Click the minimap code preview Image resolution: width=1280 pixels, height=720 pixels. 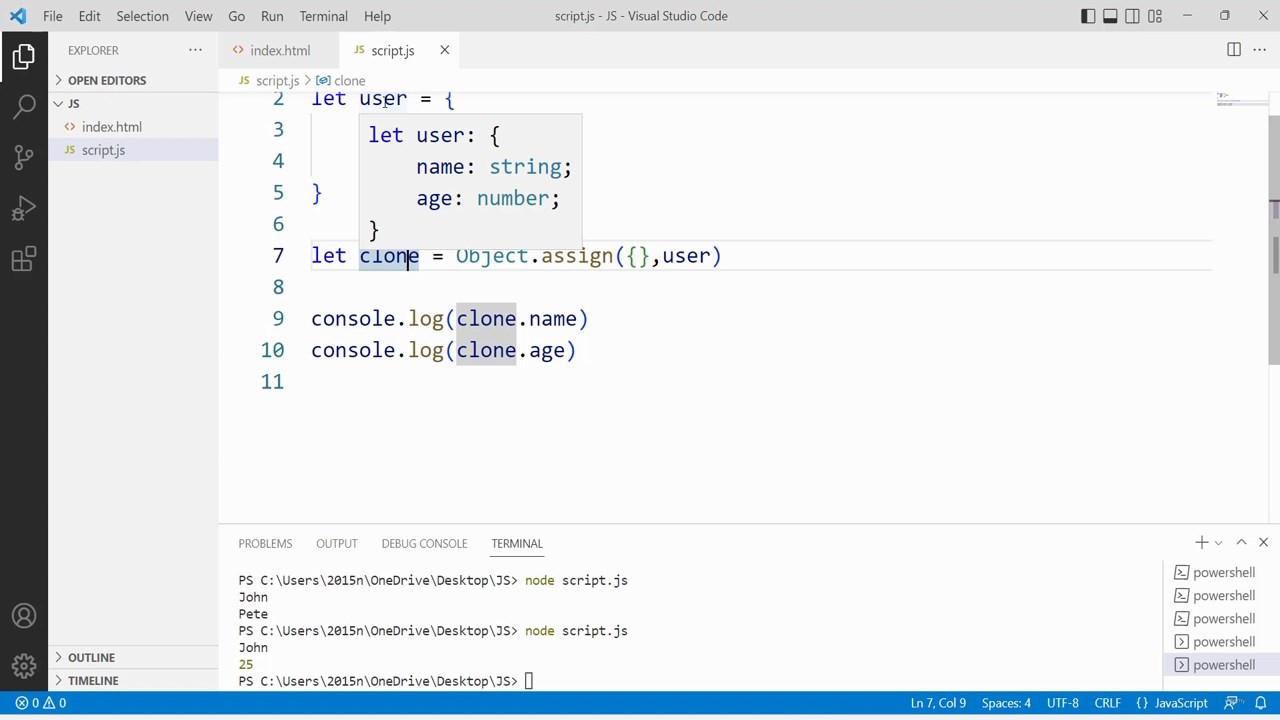coord(1240,100)
